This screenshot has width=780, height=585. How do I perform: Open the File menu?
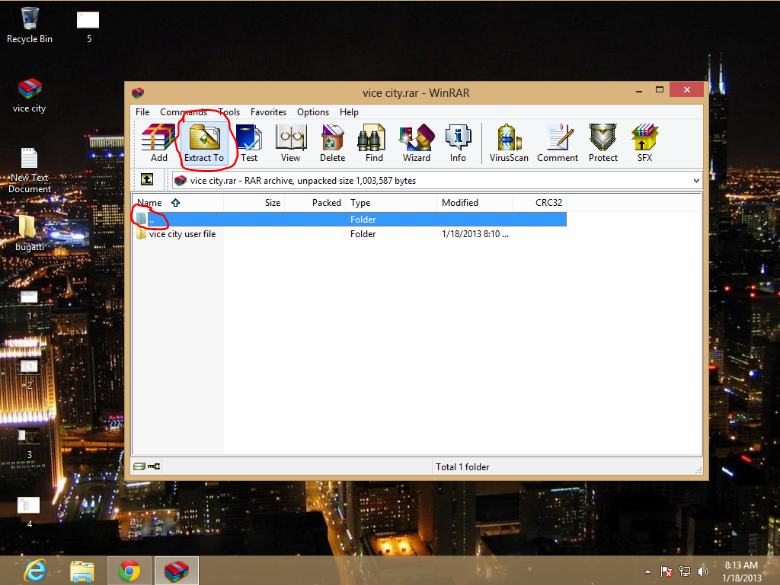click(x=142, y=112)
